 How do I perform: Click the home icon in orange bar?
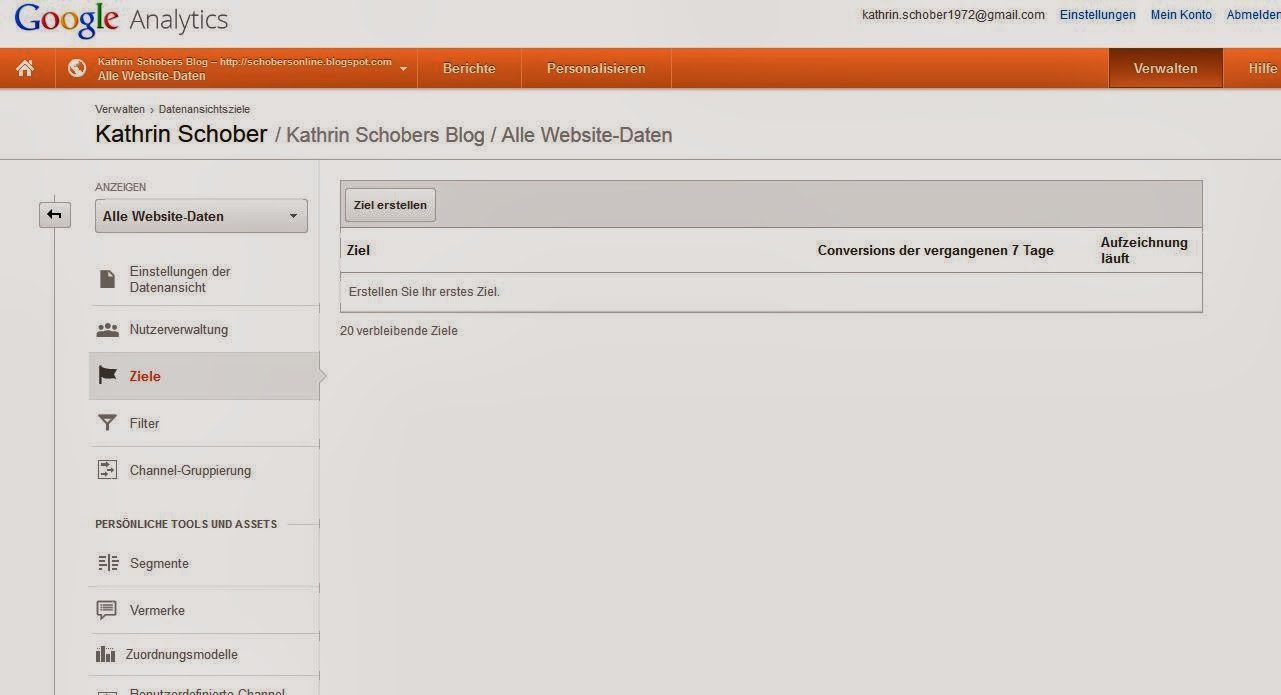point(25,68)
